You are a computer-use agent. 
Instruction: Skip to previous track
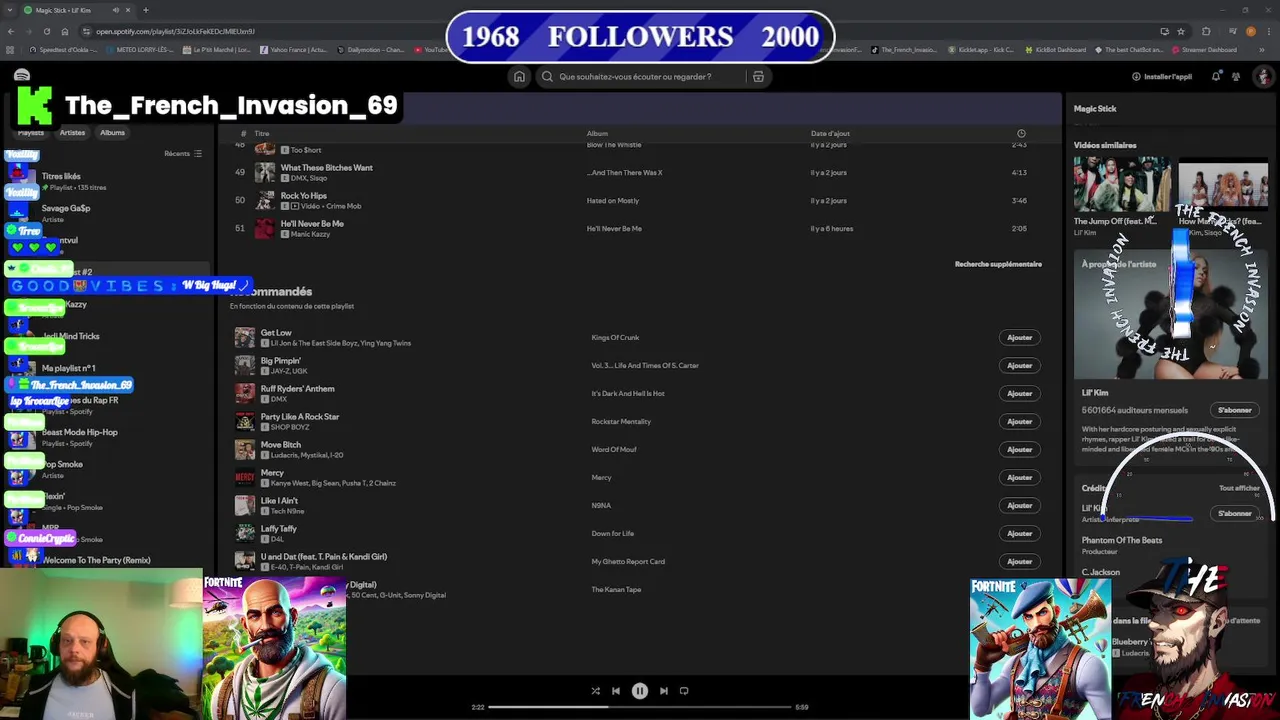point(616,691)
